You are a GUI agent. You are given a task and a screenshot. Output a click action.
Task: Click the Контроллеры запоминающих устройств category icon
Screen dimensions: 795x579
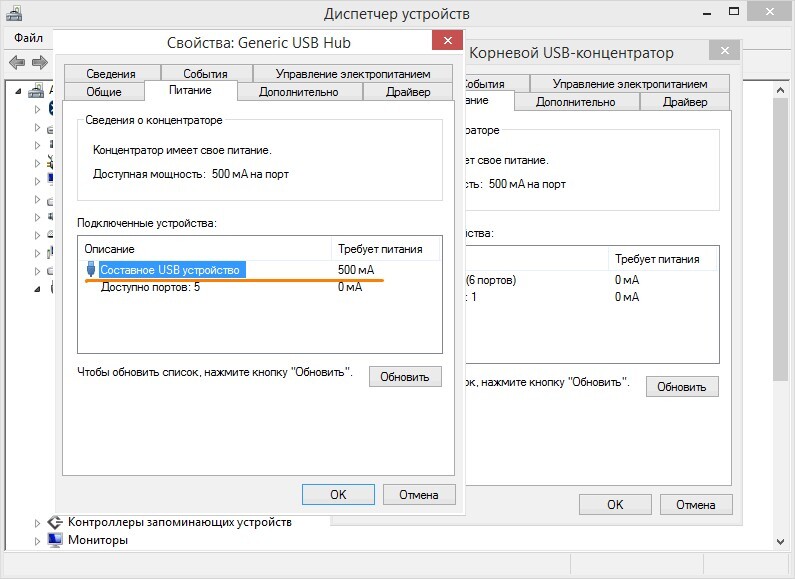pyautogui.click(x=54, y=522)
